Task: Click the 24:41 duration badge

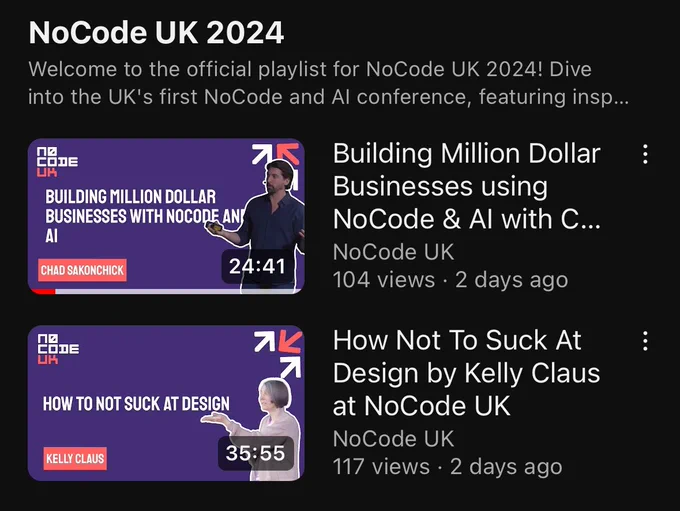Action: point(257,266)
